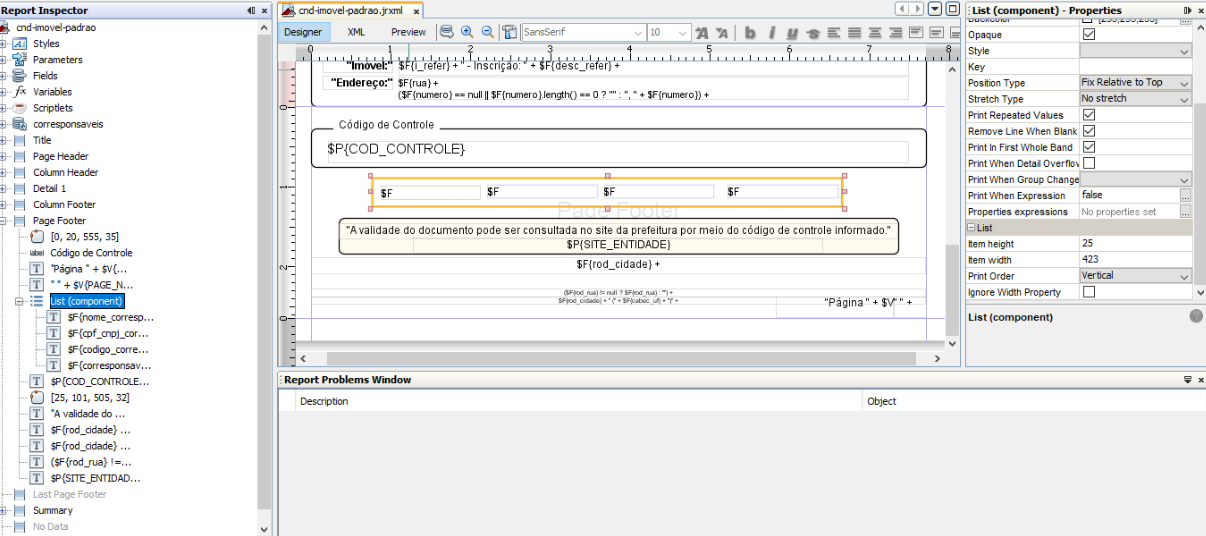Image resolution: width=1206 pixels, height=536 pixels.
Task: Apply underline formatting icon
Action: [792, 33]
